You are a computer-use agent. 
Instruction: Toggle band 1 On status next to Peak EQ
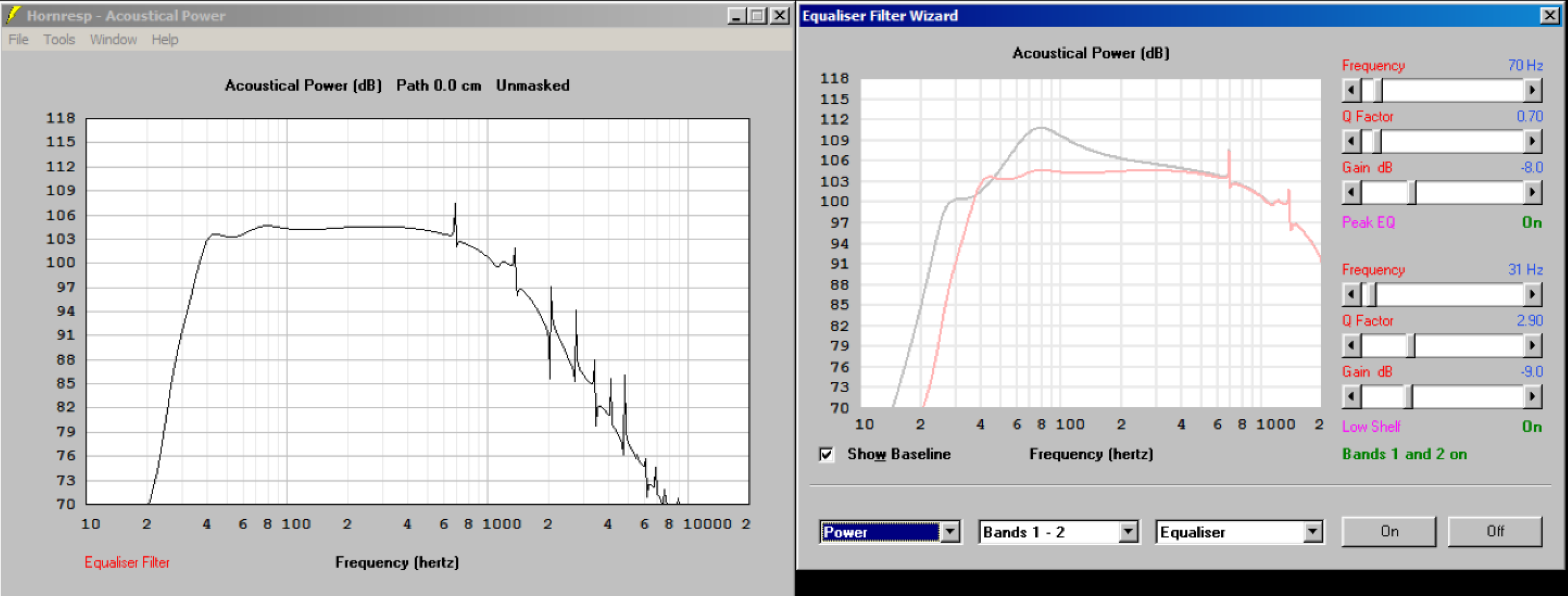tap(1532, 223)
